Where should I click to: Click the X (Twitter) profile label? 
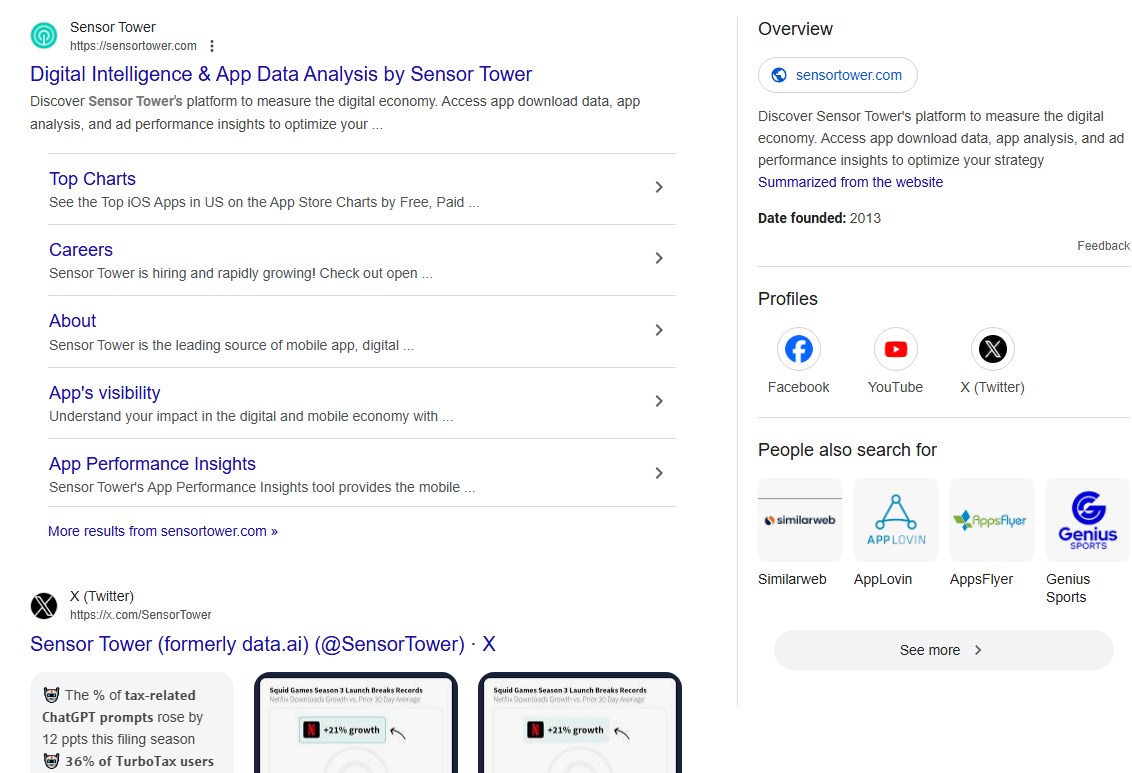point(993,387)
